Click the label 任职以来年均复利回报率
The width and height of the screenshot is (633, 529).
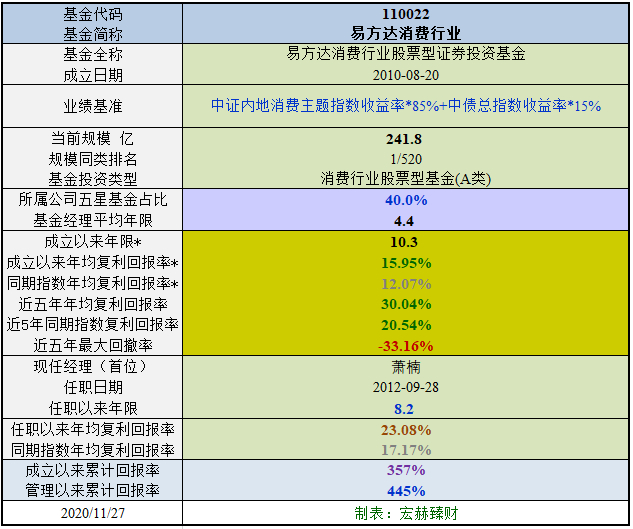tap(93, 429)
